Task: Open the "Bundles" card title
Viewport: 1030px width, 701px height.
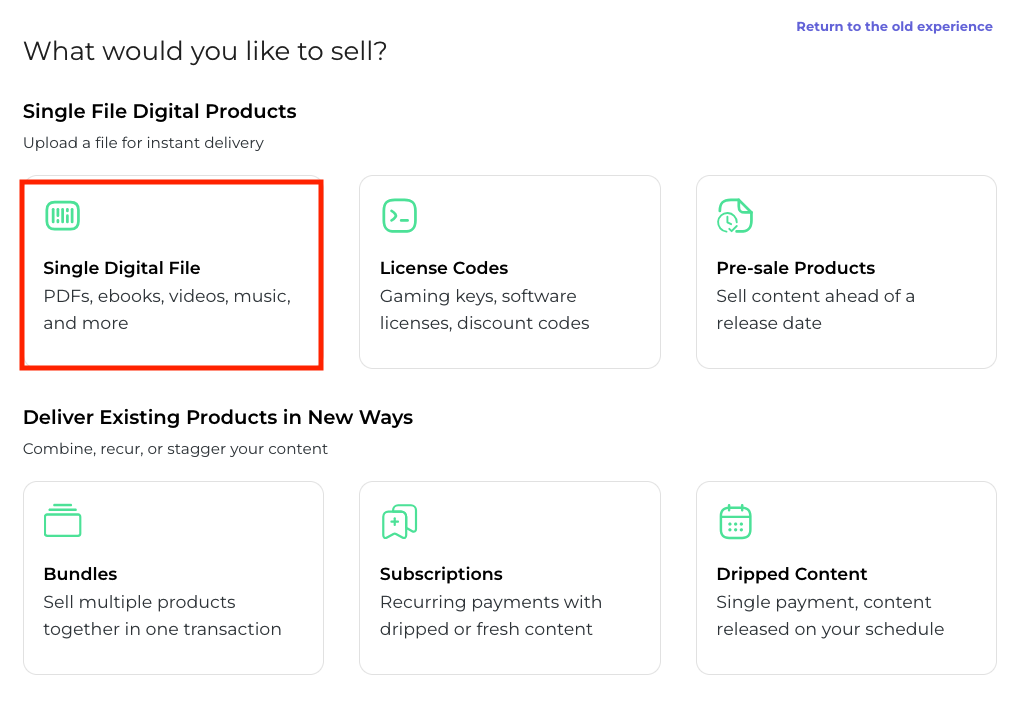Action: pyautogui.click(x=80, y=574)
